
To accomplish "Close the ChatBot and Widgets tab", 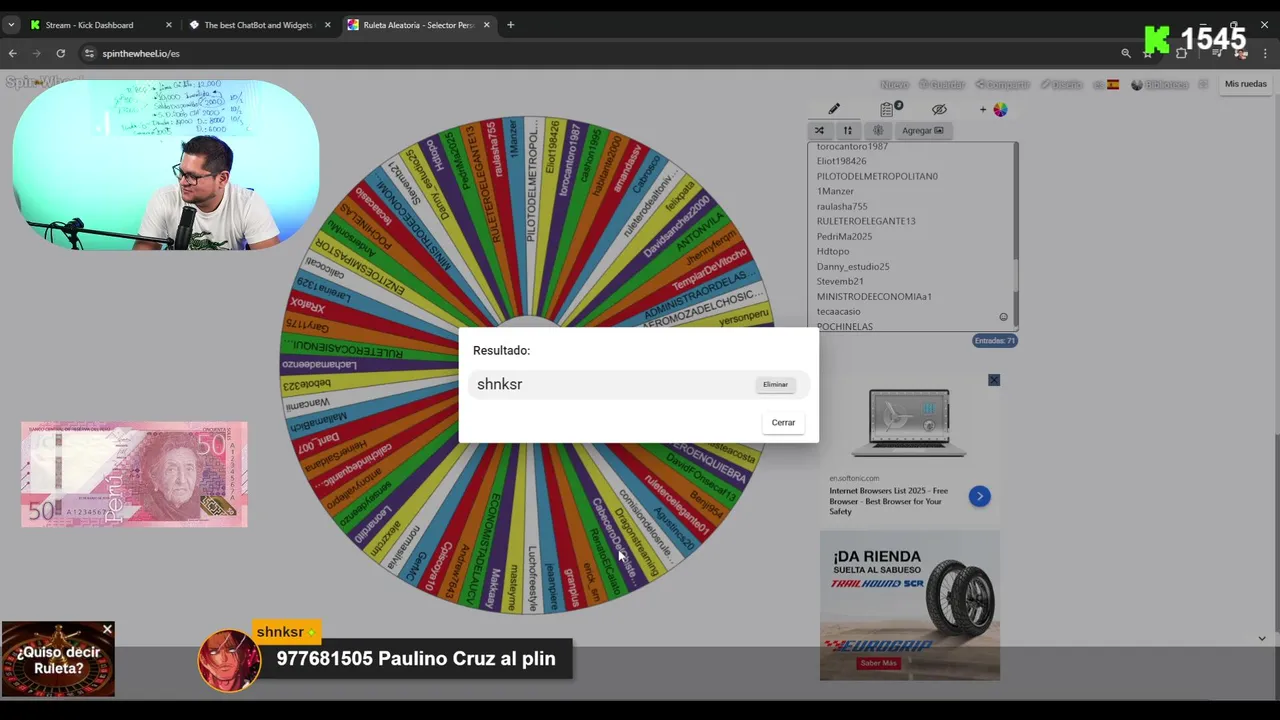I will click(x=327, y=25).
